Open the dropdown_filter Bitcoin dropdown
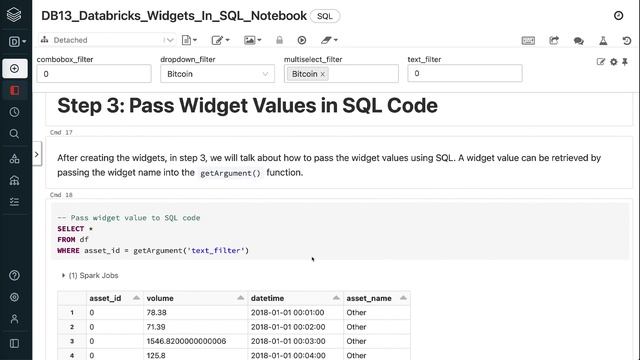The height and width of the screenshot is (360, 640). click(217, 74)
